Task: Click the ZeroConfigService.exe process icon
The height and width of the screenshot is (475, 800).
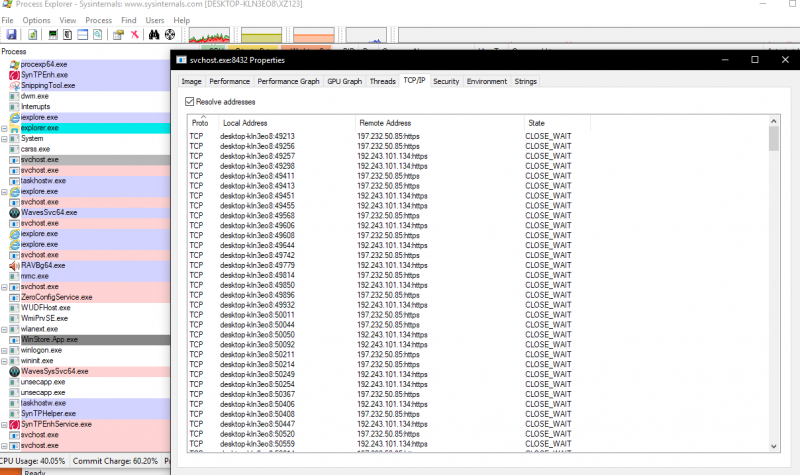Action: coord(14,297)
